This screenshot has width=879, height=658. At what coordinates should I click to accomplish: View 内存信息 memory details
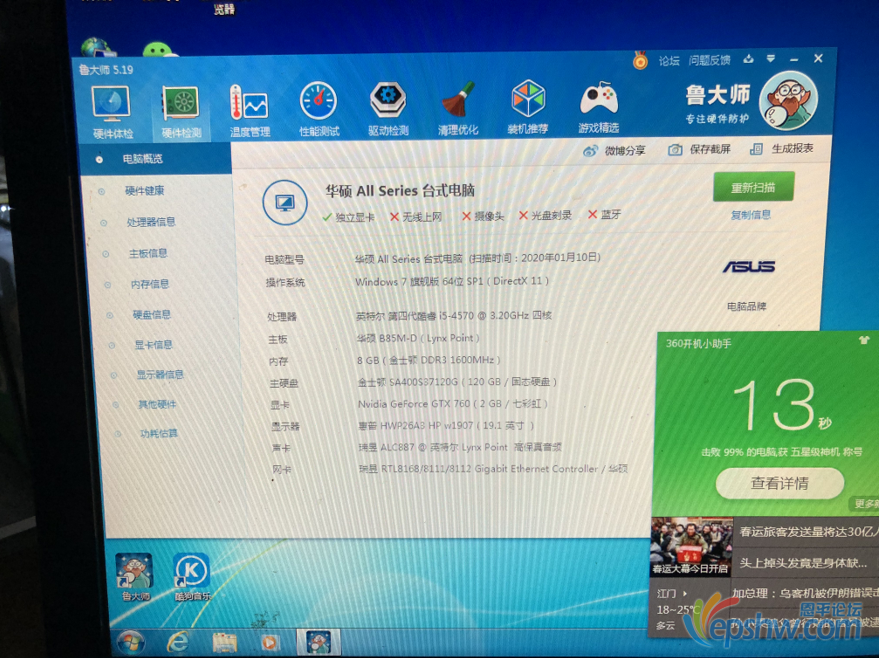[150, 284]
